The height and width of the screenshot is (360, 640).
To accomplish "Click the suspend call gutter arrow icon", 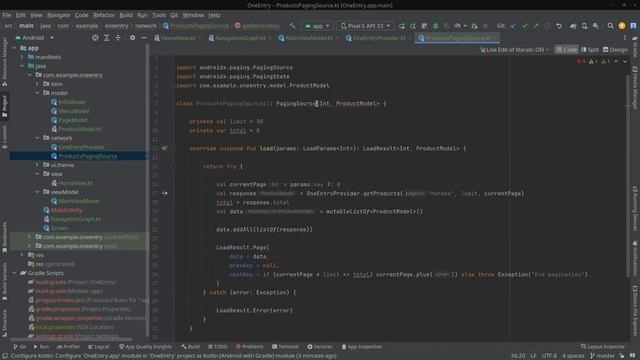I will 164,193.
